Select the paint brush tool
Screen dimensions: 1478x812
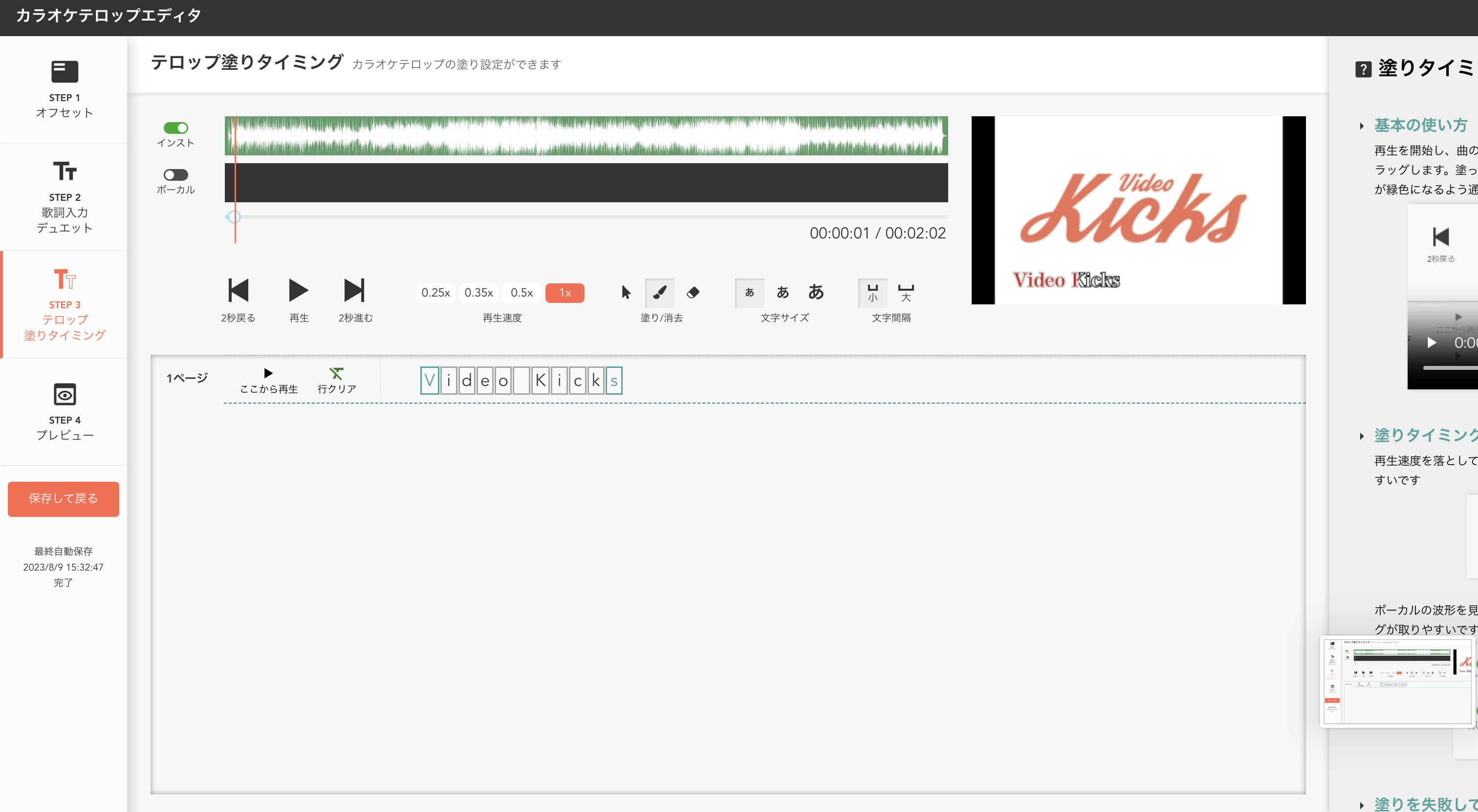click(x=660, y=293)
